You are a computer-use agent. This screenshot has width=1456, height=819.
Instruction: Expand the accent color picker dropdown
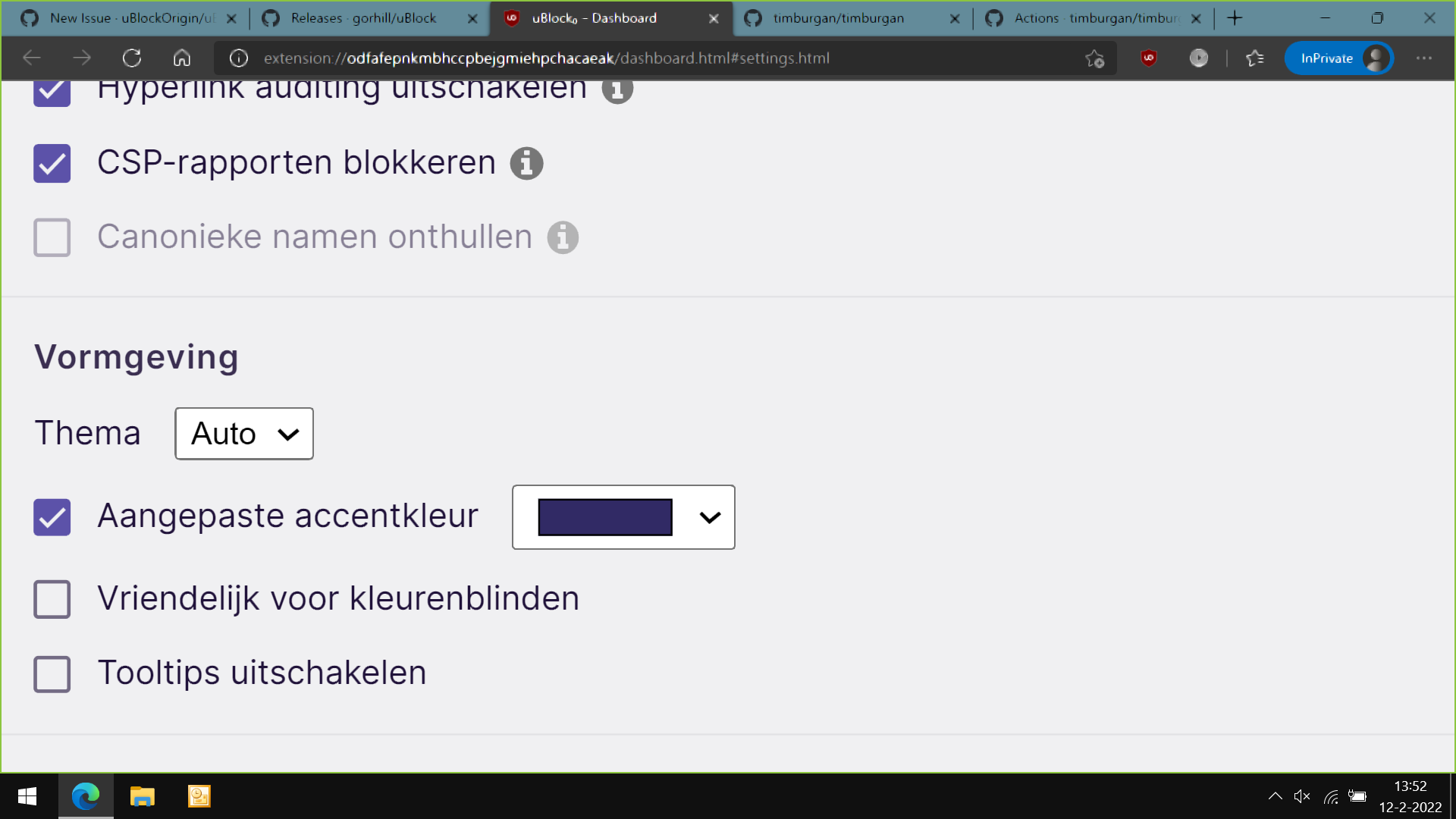[x=708, y=517]
